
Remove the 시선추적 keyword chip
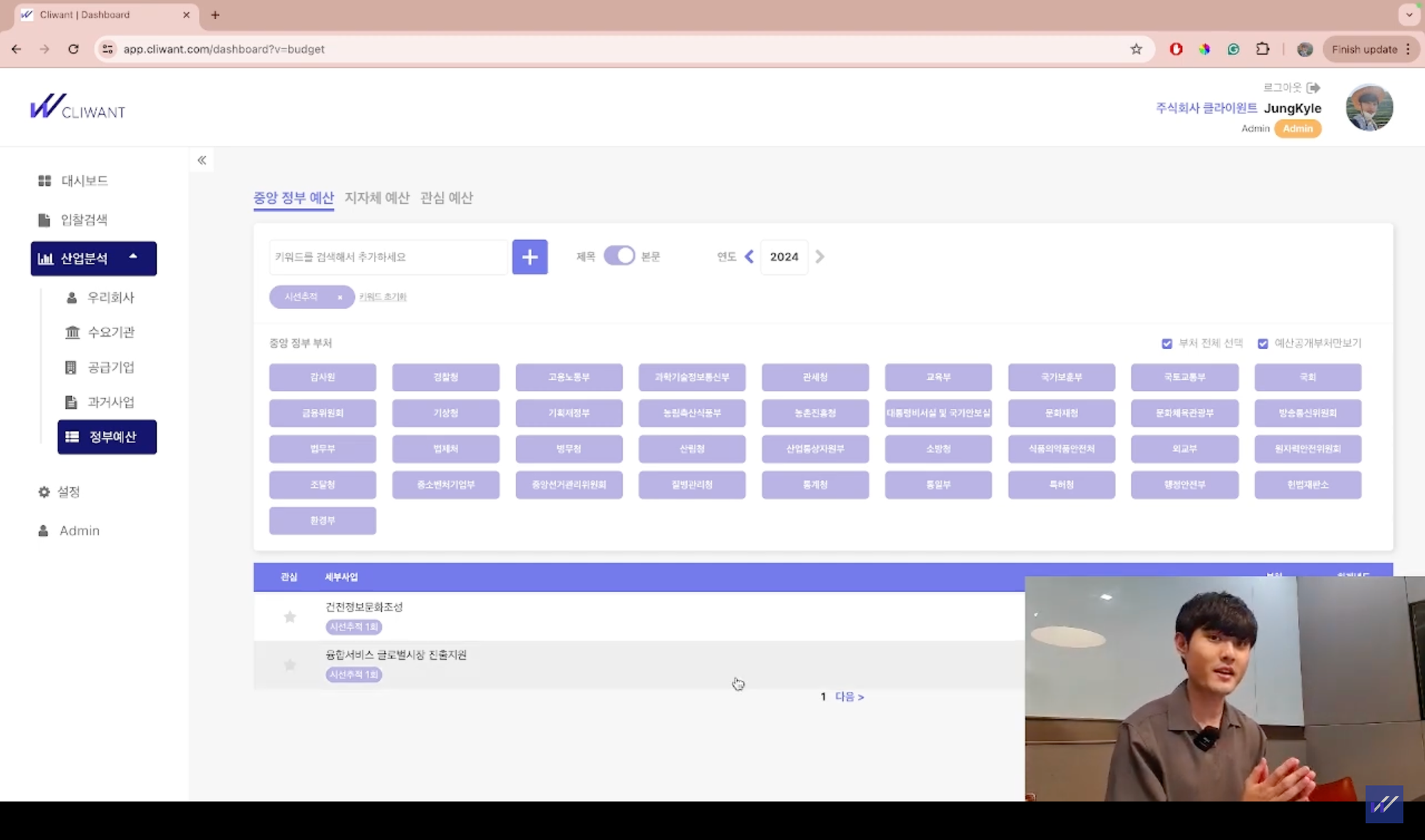pyautogui.click(x=340, y=297)
